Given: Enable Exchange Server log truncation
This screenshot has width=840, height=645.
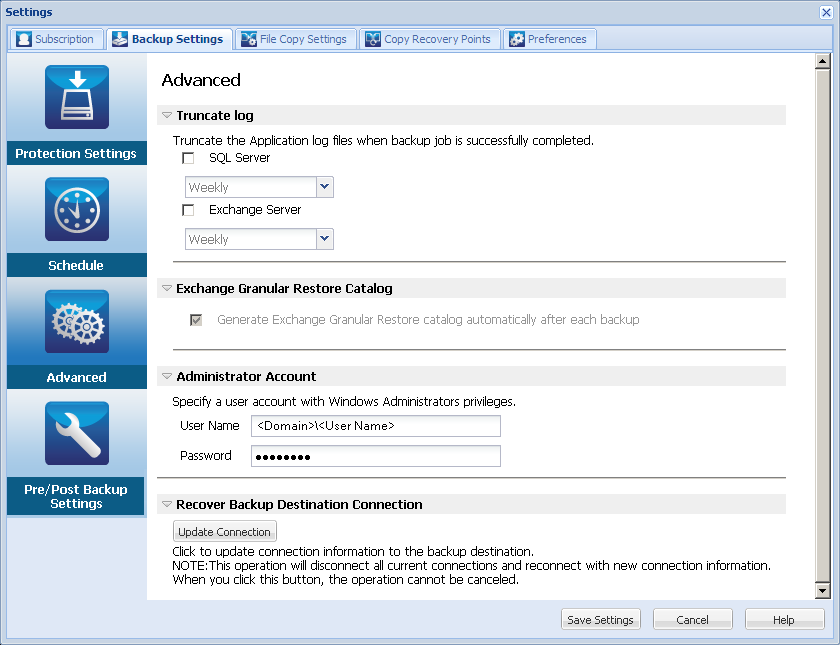Looking at the screenshot, I should coord(187,210).
